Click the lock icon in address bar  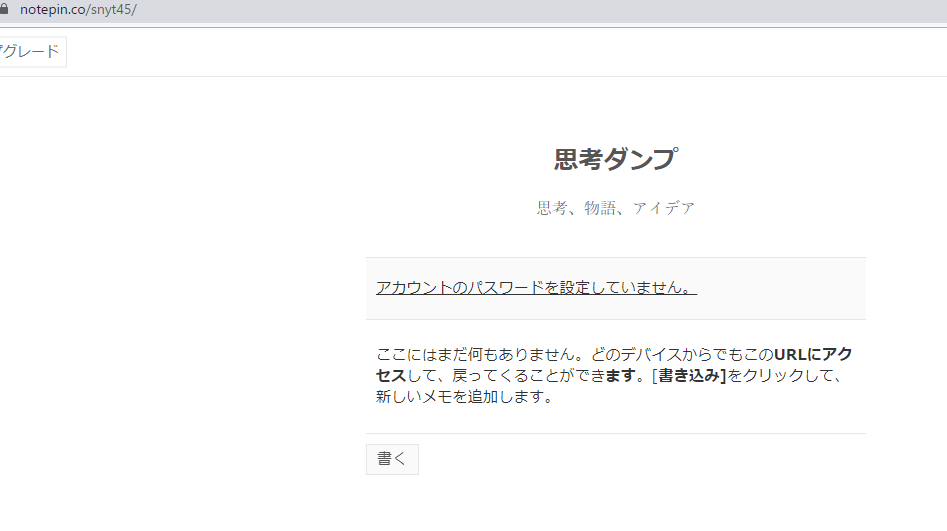(4, 9)
